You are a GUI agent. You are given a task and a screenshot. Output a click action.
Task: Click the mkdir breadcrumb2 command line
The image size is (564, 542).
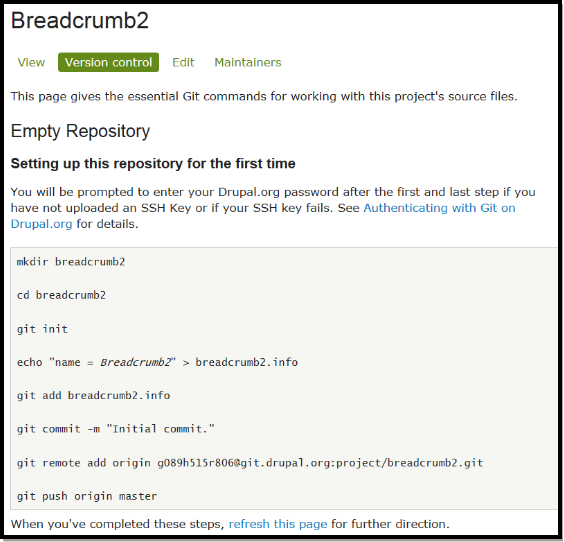click(x=71, y=262)
